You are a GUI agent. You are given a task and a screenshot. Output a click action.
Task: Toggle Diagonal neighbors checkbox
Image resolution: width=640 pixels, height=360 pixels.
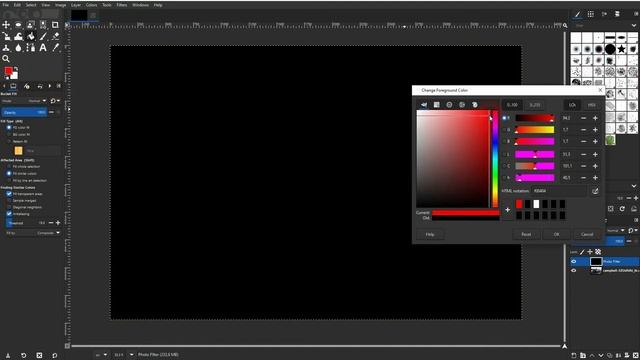pyautogui.click(x=9, y=207)
